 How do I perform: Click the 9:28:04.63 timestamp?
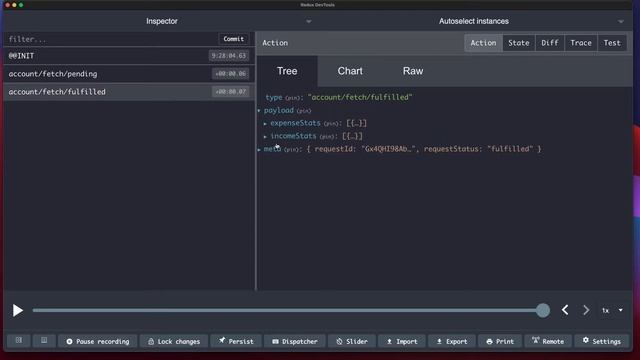pyautogui.click(x=229, y=56)
